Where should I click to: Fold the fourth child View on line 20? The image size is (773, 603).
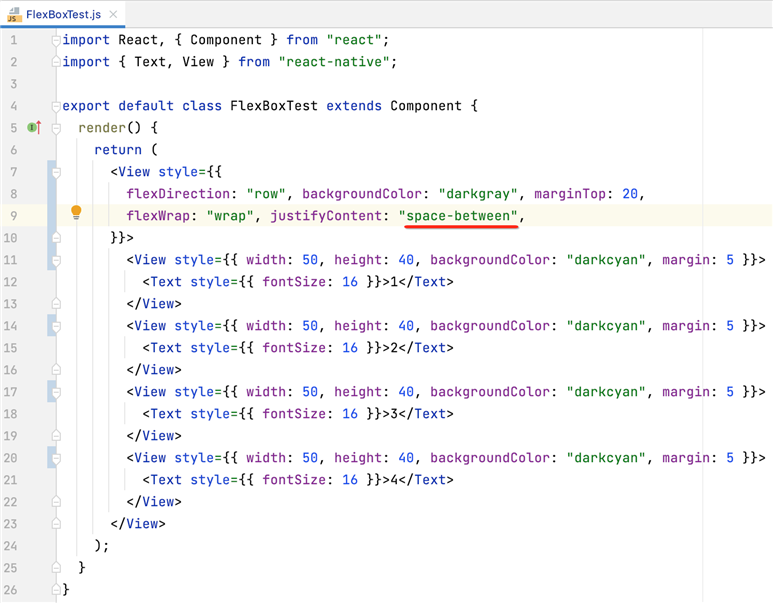57,458
